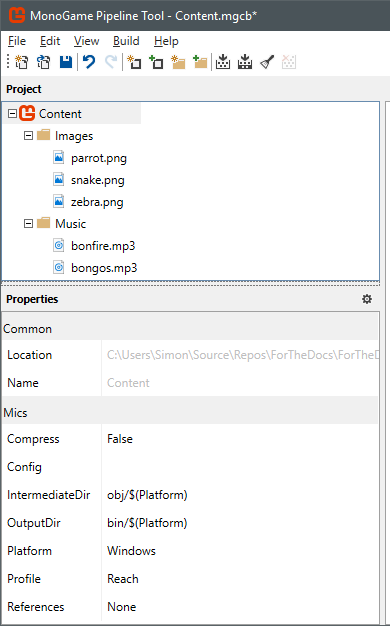The width and height of the screenshot is (390, 626).
Task: Click the Images folder icon
Action: click(x=44, y=135)
